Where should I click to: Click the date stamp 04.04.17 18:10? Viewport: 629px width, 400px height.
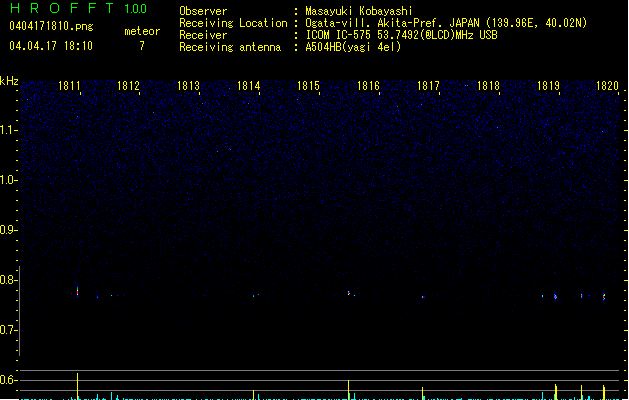click(x=51, y=46)
